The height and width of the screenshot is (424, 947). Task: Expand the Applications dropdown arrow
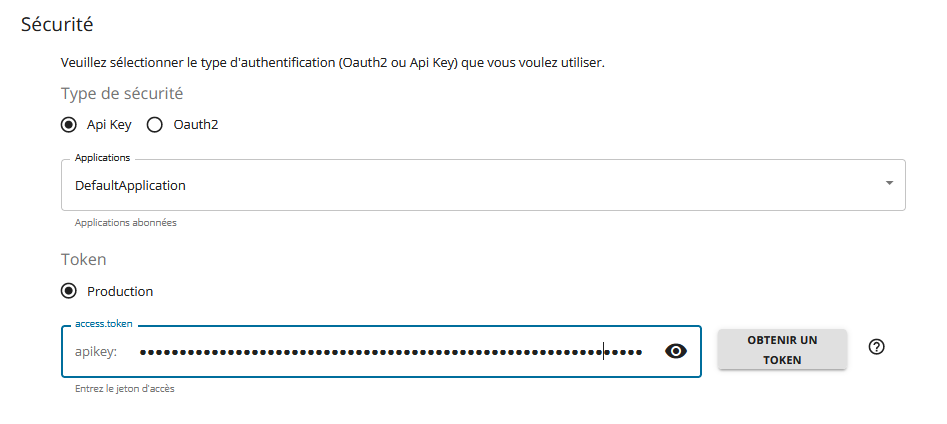point(889,183)
